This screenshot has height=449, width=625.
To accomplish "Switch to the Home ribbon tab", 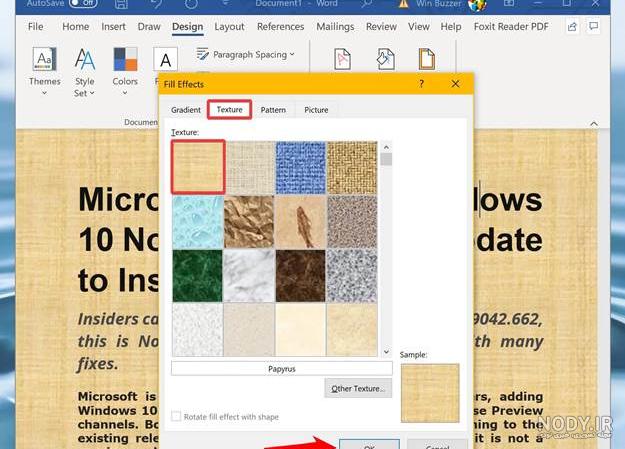I will coord(76,26).
